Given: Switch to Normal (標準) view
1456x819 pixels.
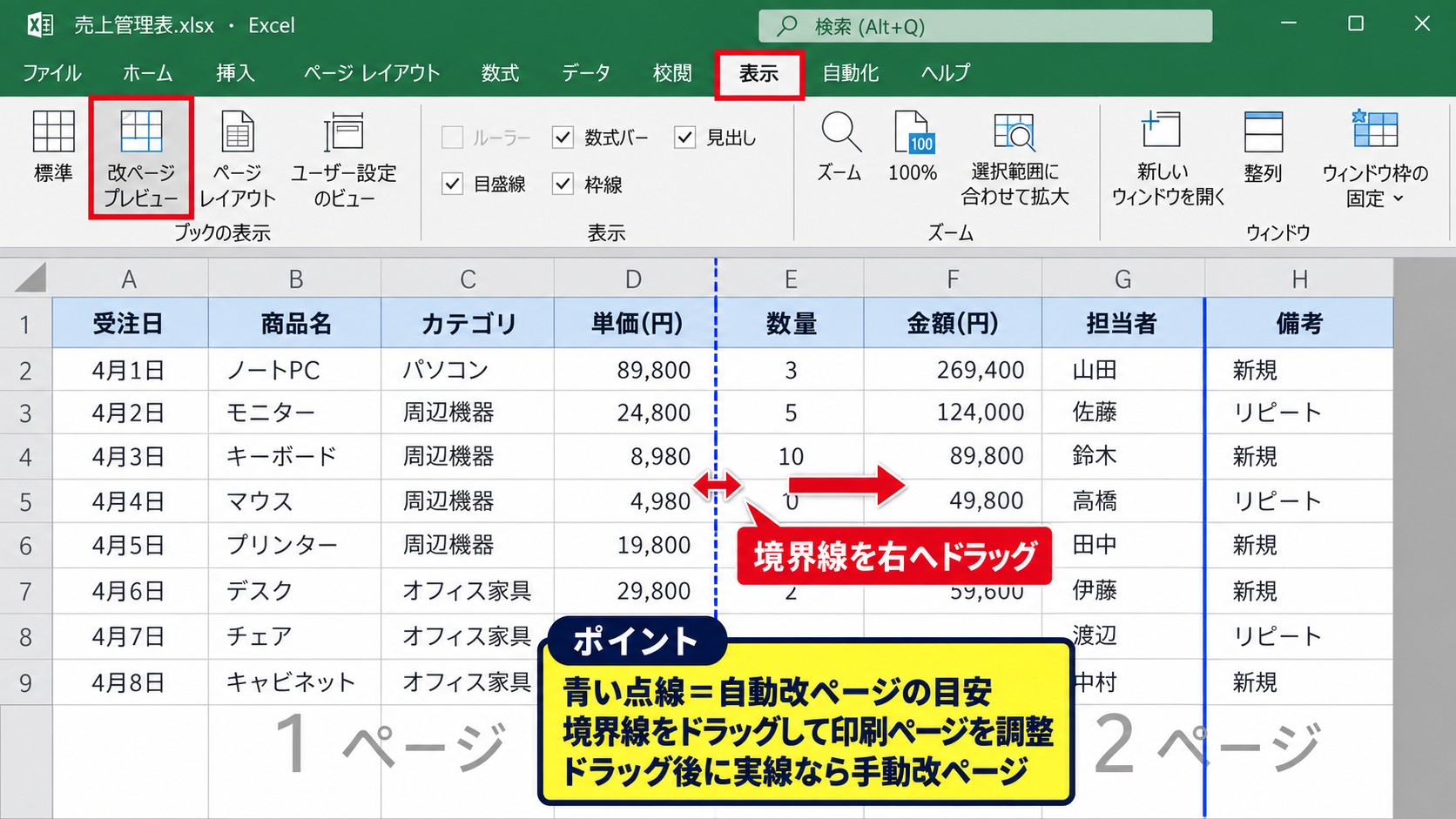Looking at the screenshot, I should (53, 148).
